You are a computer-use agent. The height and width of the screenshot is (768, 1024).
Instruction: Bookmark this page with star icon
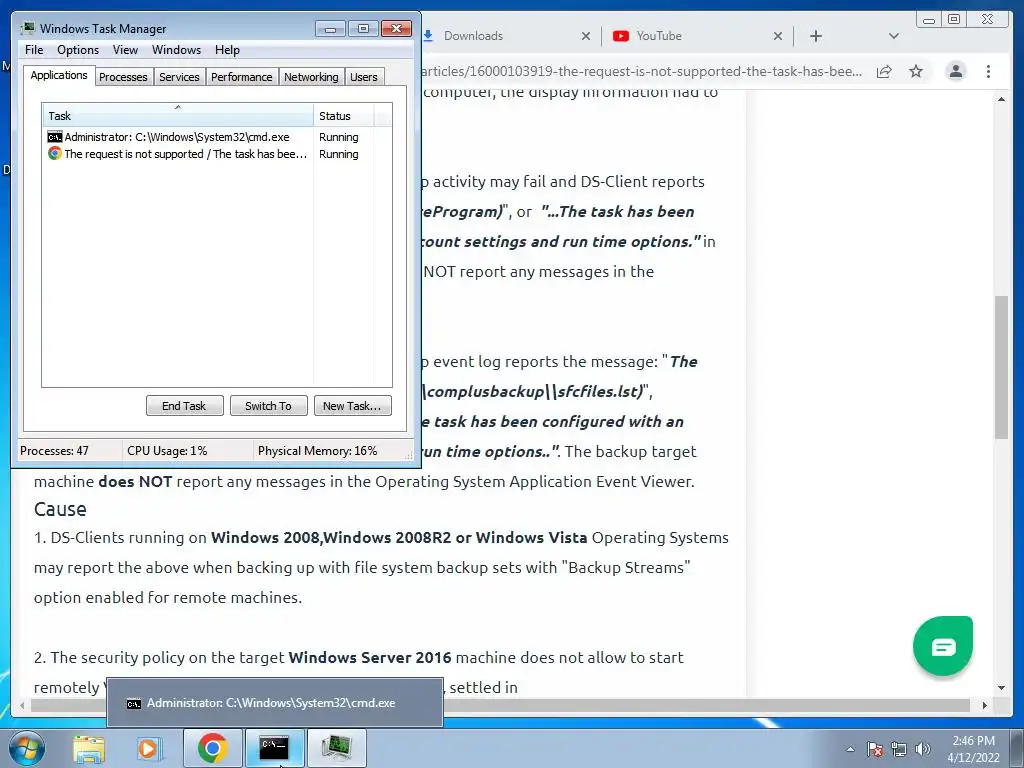916,71
